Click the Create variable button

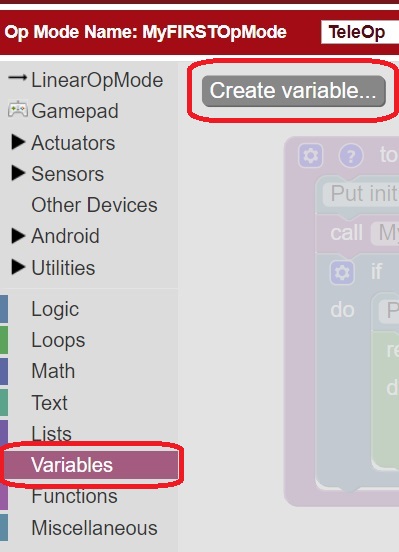pos(294,91)
